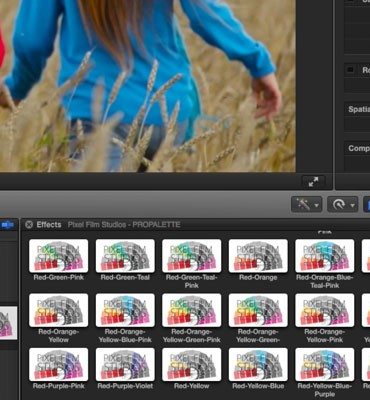Select the Red-Green-Pink effect thumbnail

[59, 256]
